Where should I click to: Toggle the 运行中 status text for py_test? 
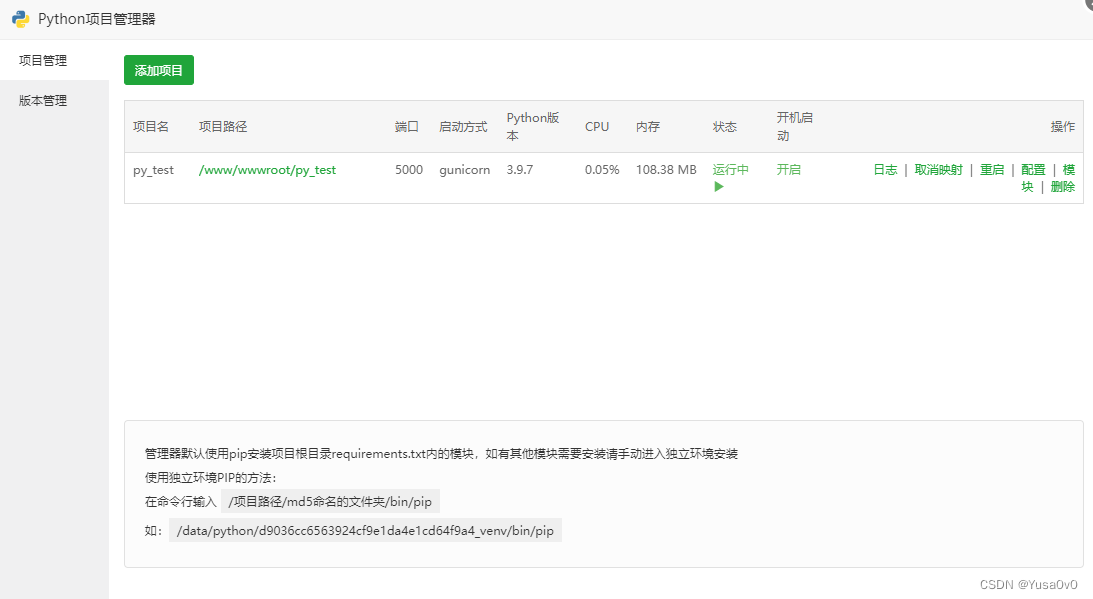(730, 170)
